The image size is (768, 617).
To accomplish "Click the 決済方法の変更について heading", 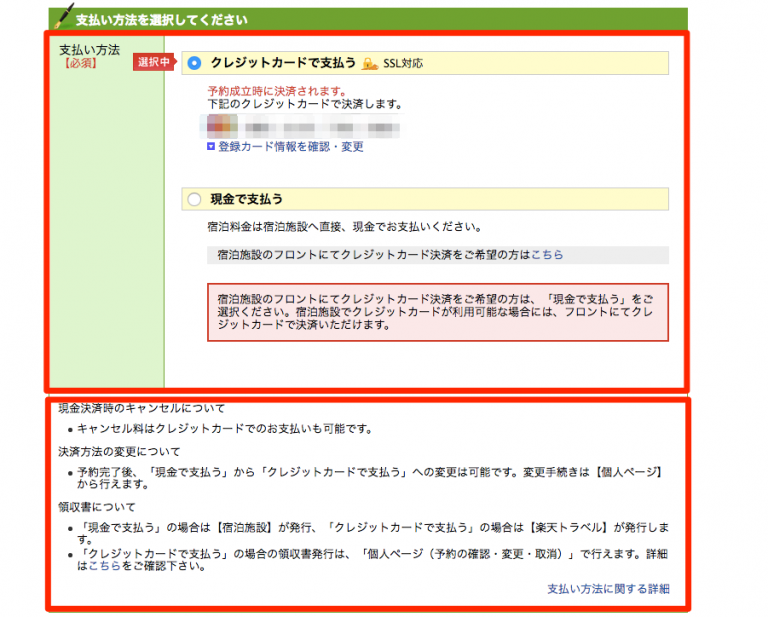I will [119, 451].
